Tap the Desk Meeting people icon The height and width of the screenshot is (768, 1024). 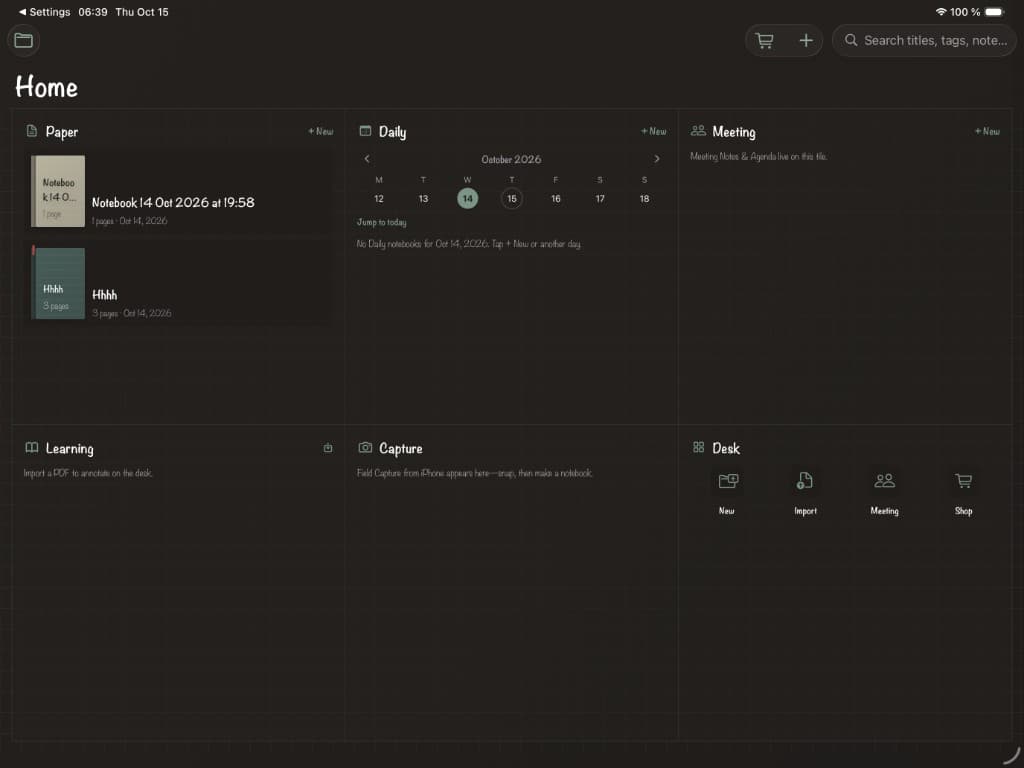[x=884, y=481]
